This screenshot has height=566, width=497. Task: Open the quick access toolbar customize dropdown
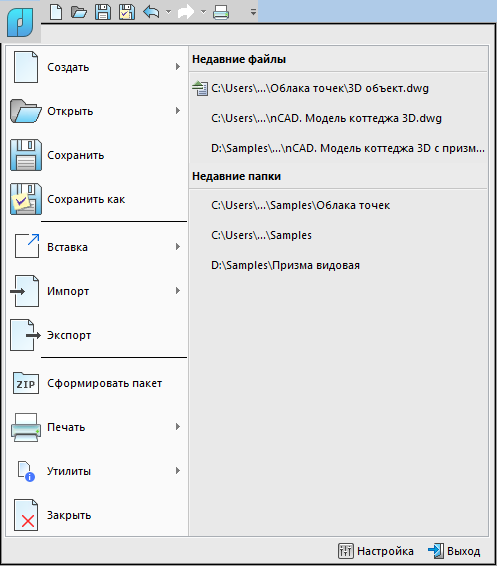pos(253,12)
